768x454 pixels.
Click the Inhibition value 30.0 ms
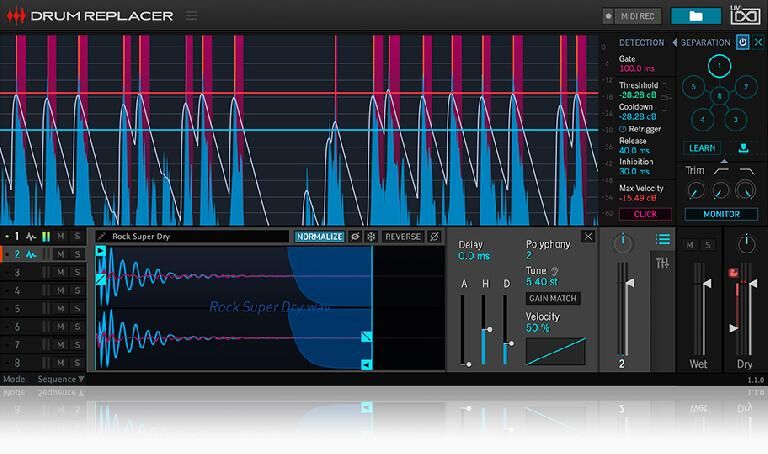coord(634,171)
